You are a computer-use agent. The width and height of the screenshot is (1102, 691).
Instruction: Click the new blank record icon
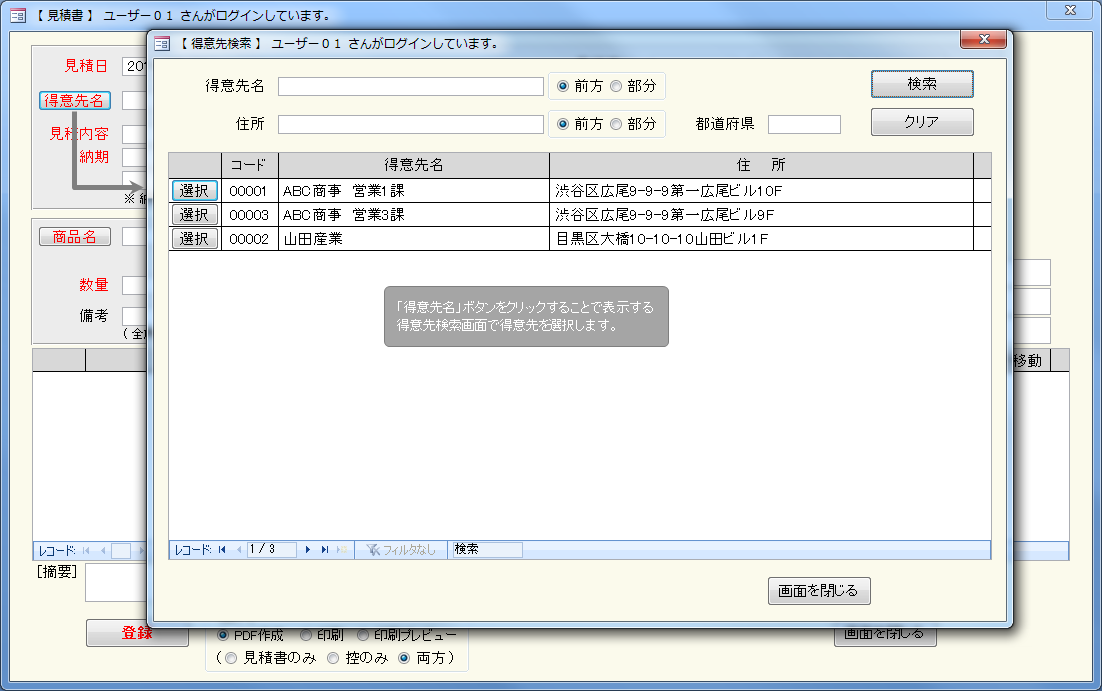[342, 550]
